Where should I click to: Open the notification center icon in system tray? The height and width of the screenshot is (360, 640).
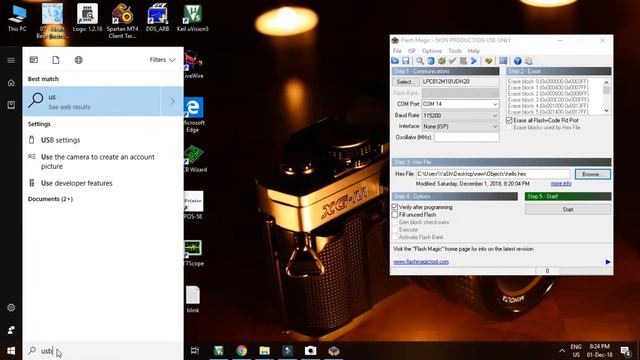point(625,351)
